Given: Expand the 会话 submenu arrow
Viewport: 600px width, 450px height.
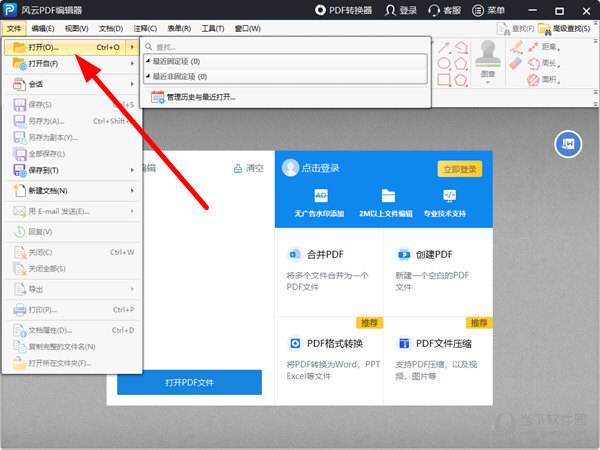Looking at the screenshot, I should [132, 84].
